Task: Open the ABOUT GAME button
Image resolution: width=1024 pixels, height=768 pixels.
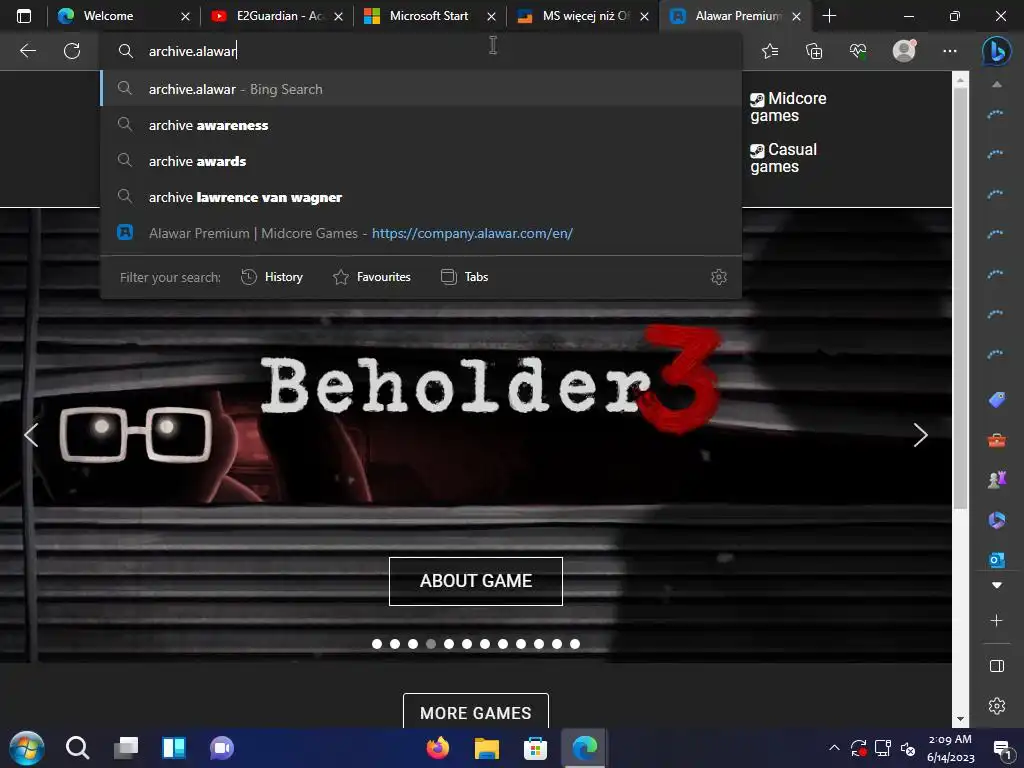Action: (475, 581)
